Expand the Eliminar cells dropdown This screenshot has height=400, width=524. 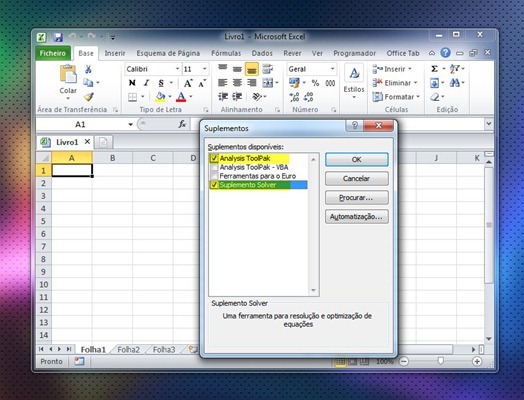(x=415, y=83)
